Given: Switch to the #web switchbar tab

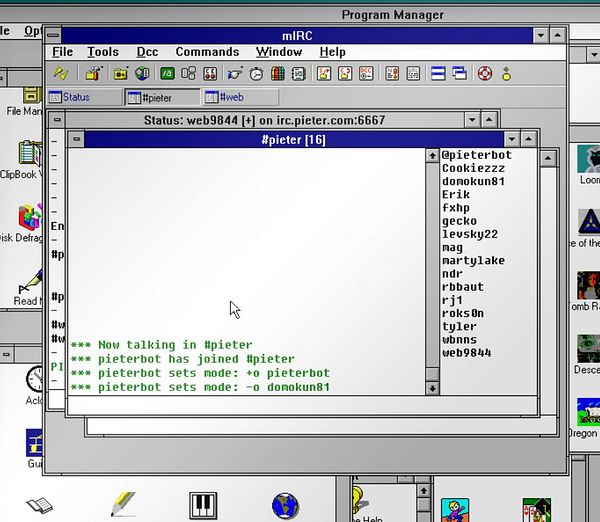Looking at the screenshot, I should pos(241,97).
